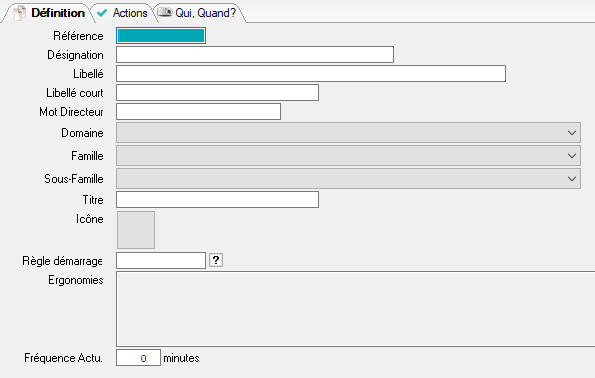The height and width of the screenshot is (378, 595).
Task: Open the Domaine dropdown arrow
Action: 572,133
